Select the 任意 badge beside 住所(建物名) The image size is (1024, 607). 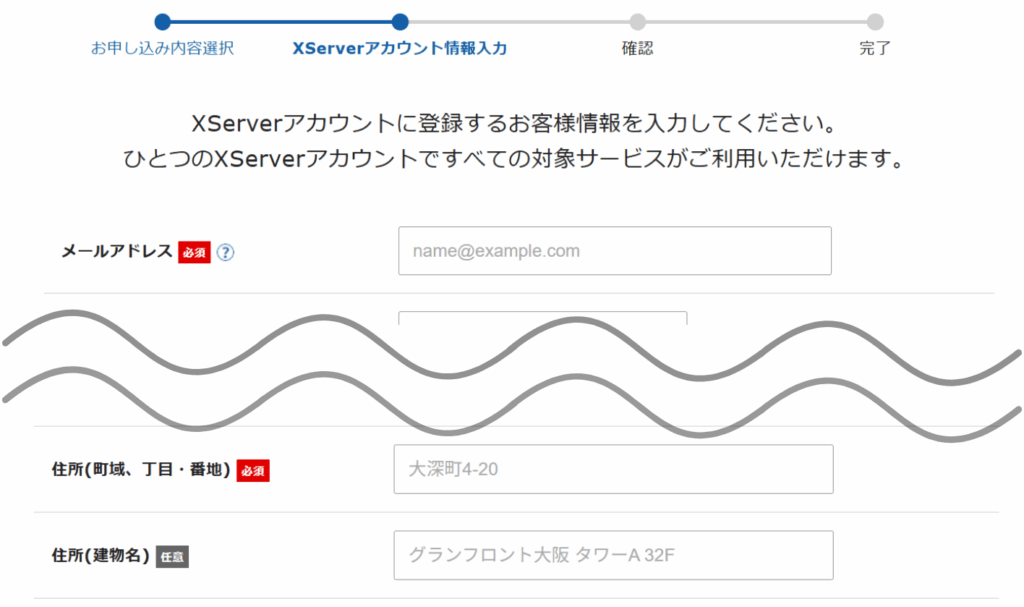(x=172, y=557)
